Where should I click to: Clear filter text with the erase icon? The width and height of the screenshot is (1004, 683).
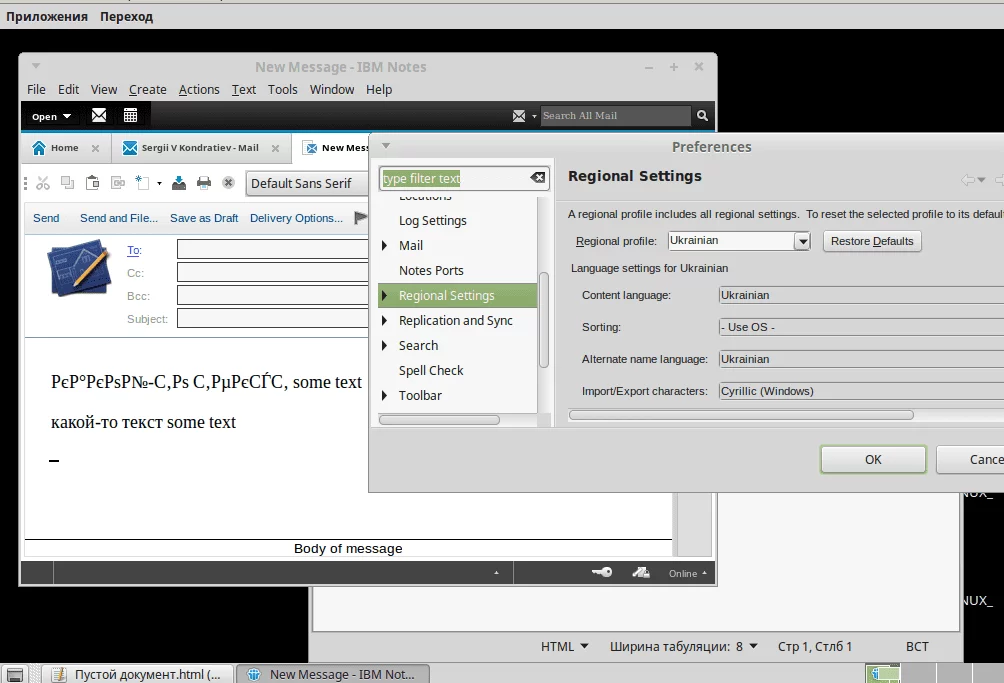pos(538,178)
